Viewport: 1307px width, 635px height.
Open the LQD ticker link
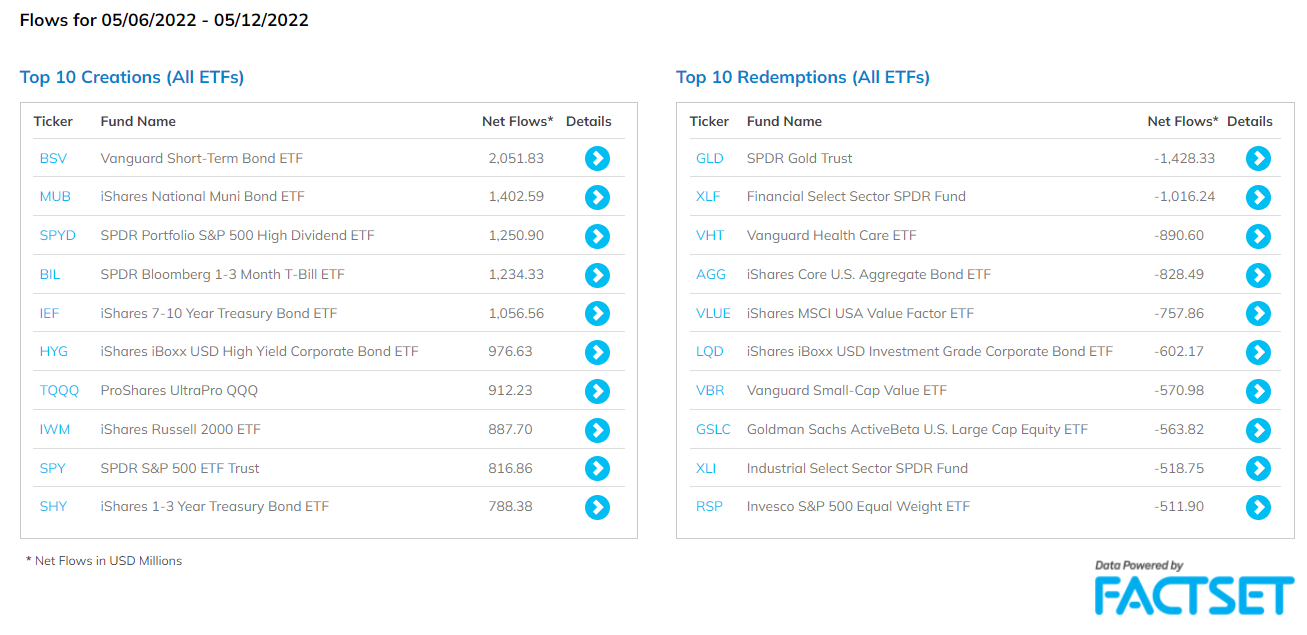point(710,352)
